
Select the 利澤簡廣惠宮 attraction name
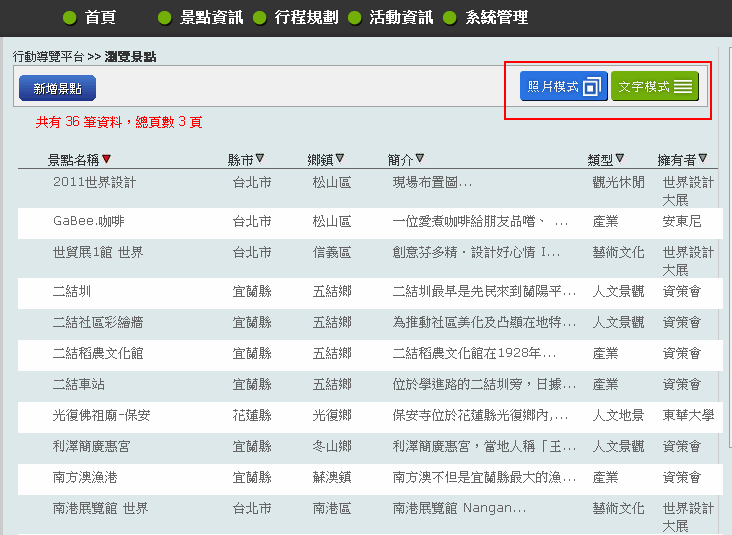pyautogui.click(x=92, y=446)
